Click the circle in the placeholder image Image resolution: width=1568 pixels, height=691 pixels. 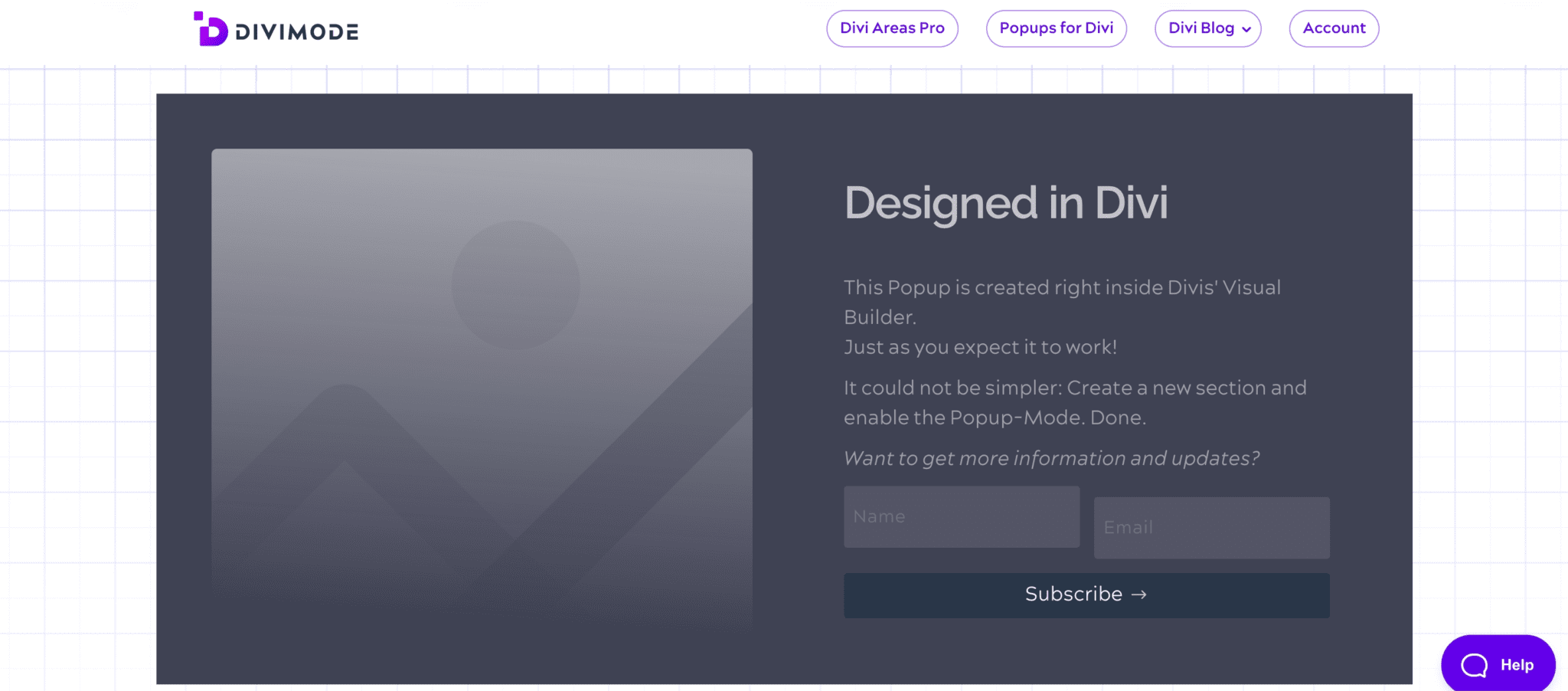(515, 283)
